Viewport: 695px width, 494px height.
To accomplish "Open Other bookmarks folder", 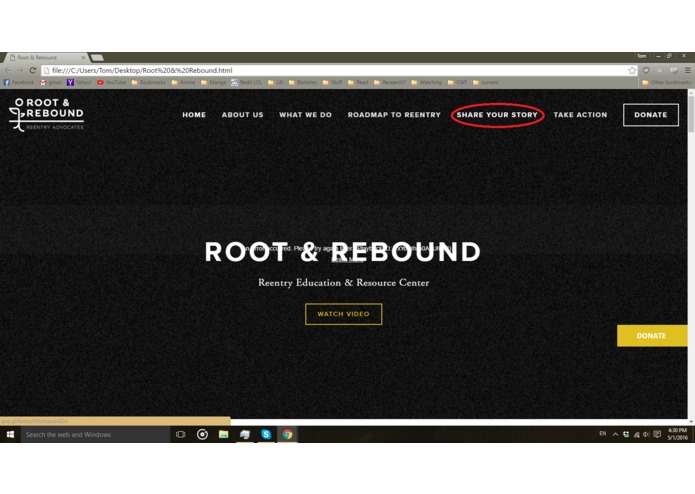I will (667, 82).
